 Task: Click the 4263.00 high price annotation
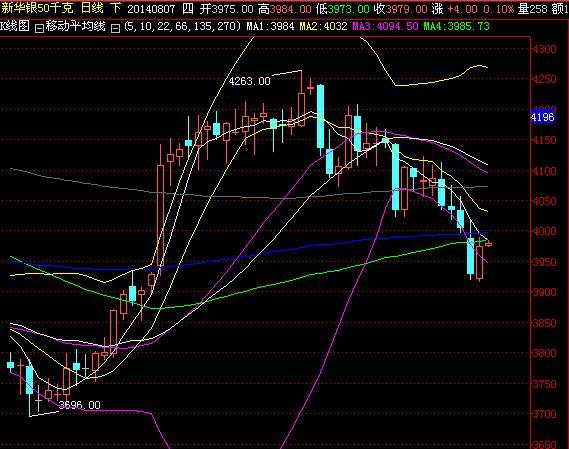click(250, 81)
